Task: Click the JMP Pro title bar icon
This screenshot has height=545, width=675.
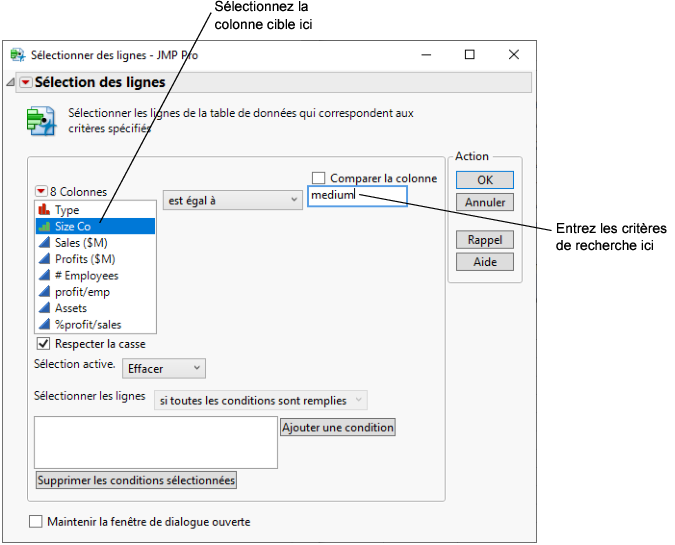Action: point(18,55)
